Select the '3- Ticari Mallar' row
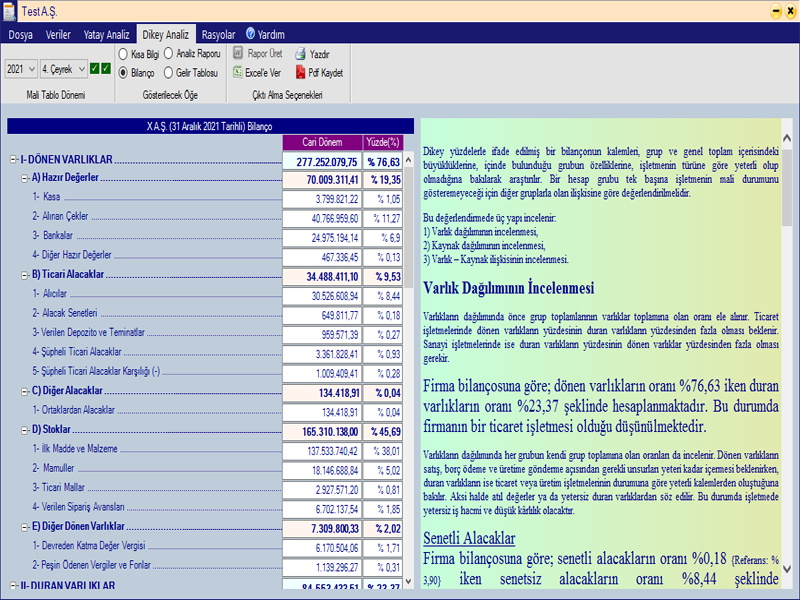This screenshot has width=800, height=600. (x=59, y=488)
